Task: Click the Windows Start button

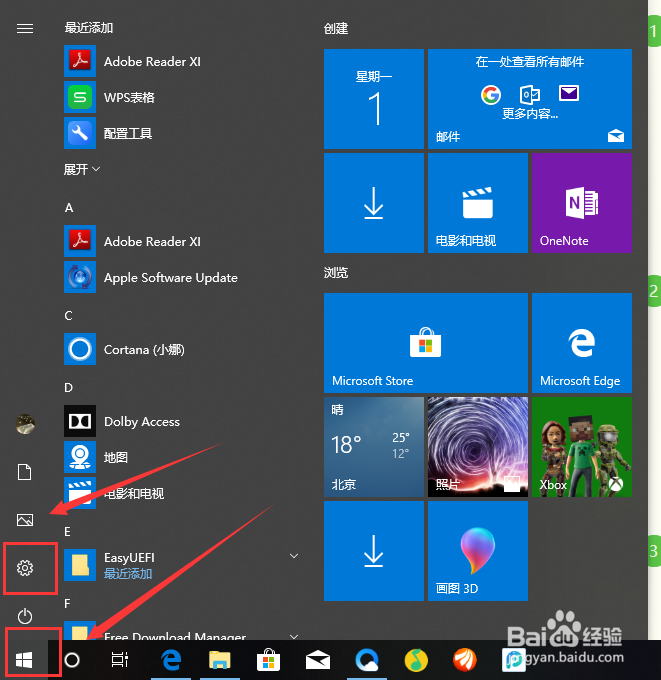Action: click(x=24, y=660)
